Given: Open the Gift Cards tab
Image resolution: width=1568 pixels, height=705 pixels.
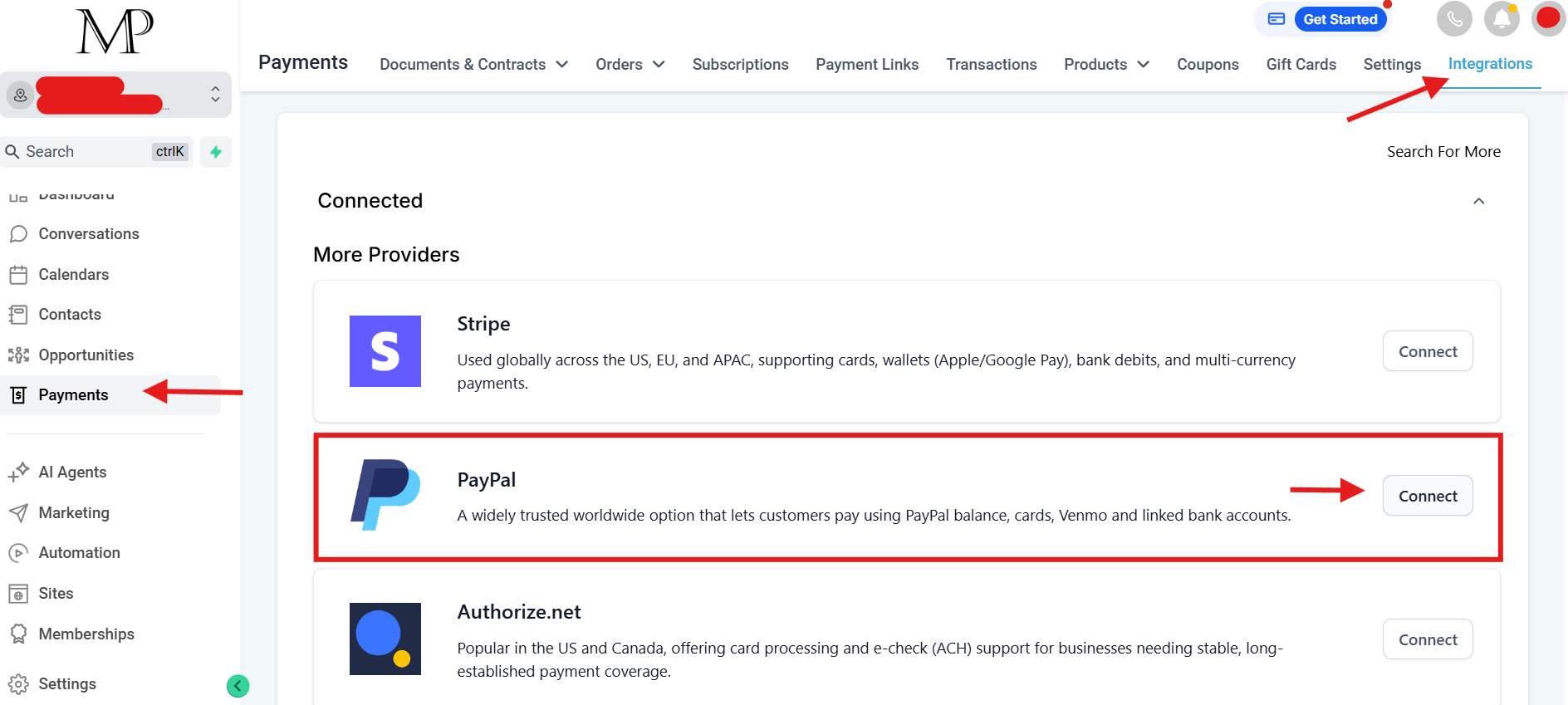Looking at the screenshot, I should coord(1301,65).
